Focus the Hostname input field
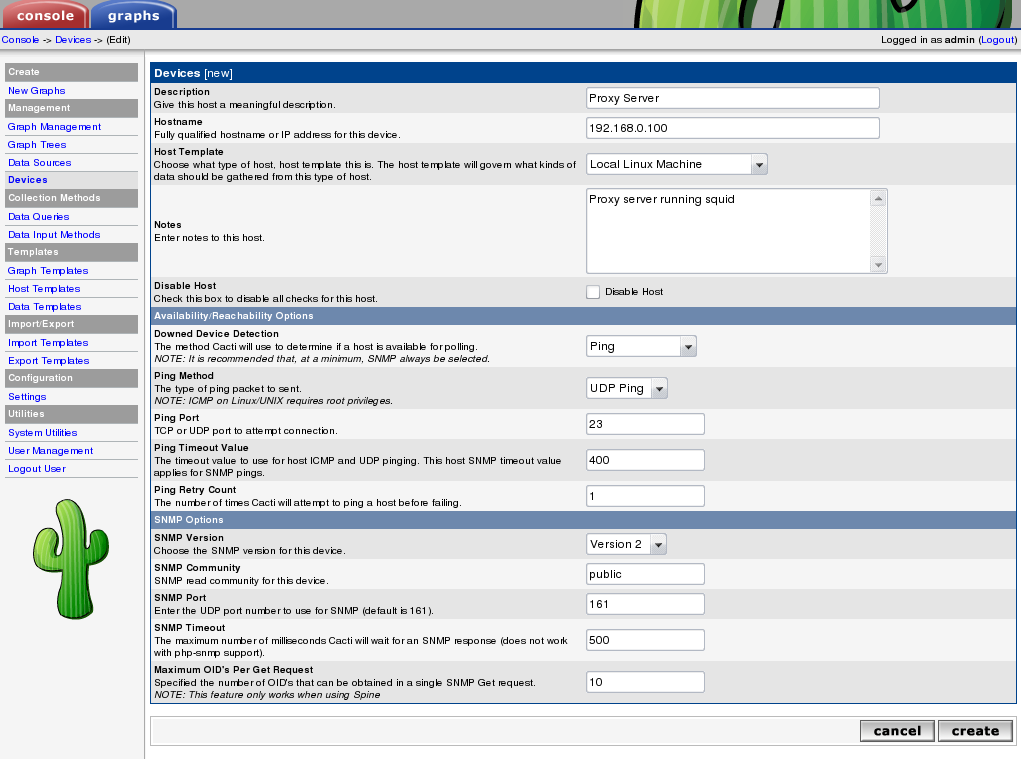This screenshot has width=1021, height=759. click(x=732, y=128)
